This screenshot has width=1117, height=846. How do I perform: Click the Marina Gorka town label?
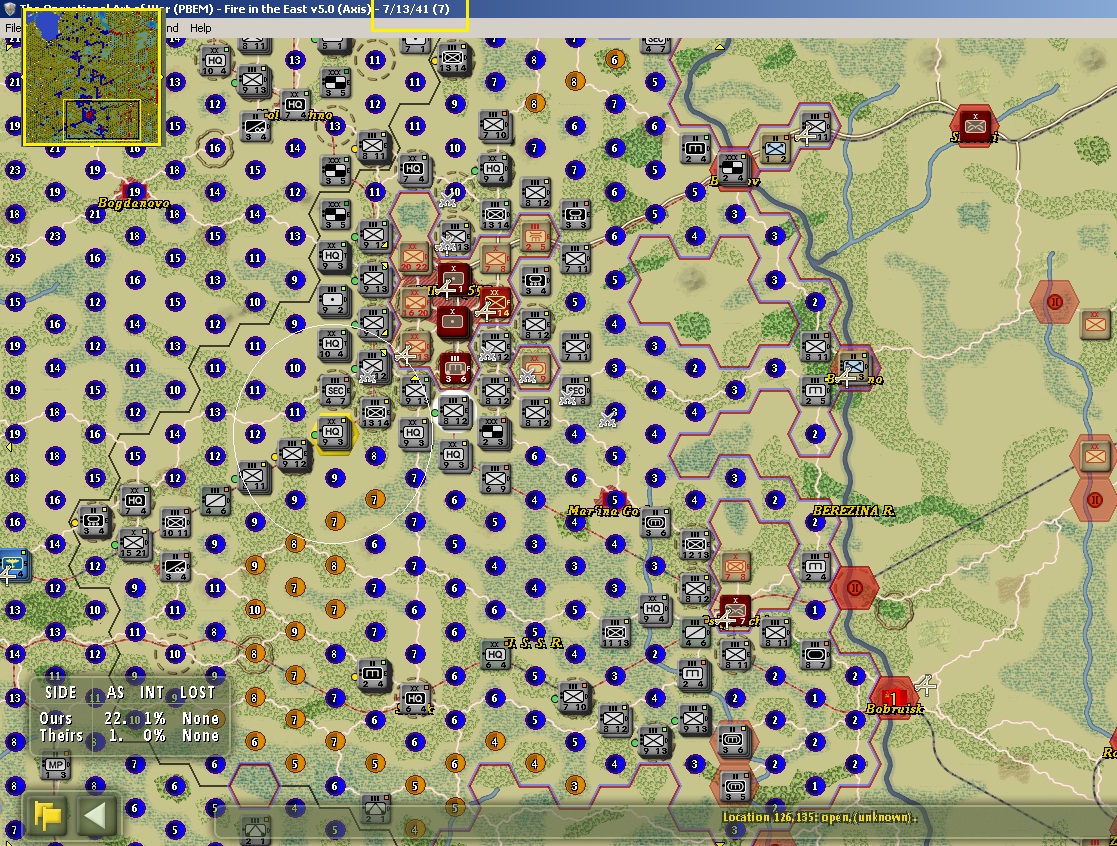[x=603, y=510]
